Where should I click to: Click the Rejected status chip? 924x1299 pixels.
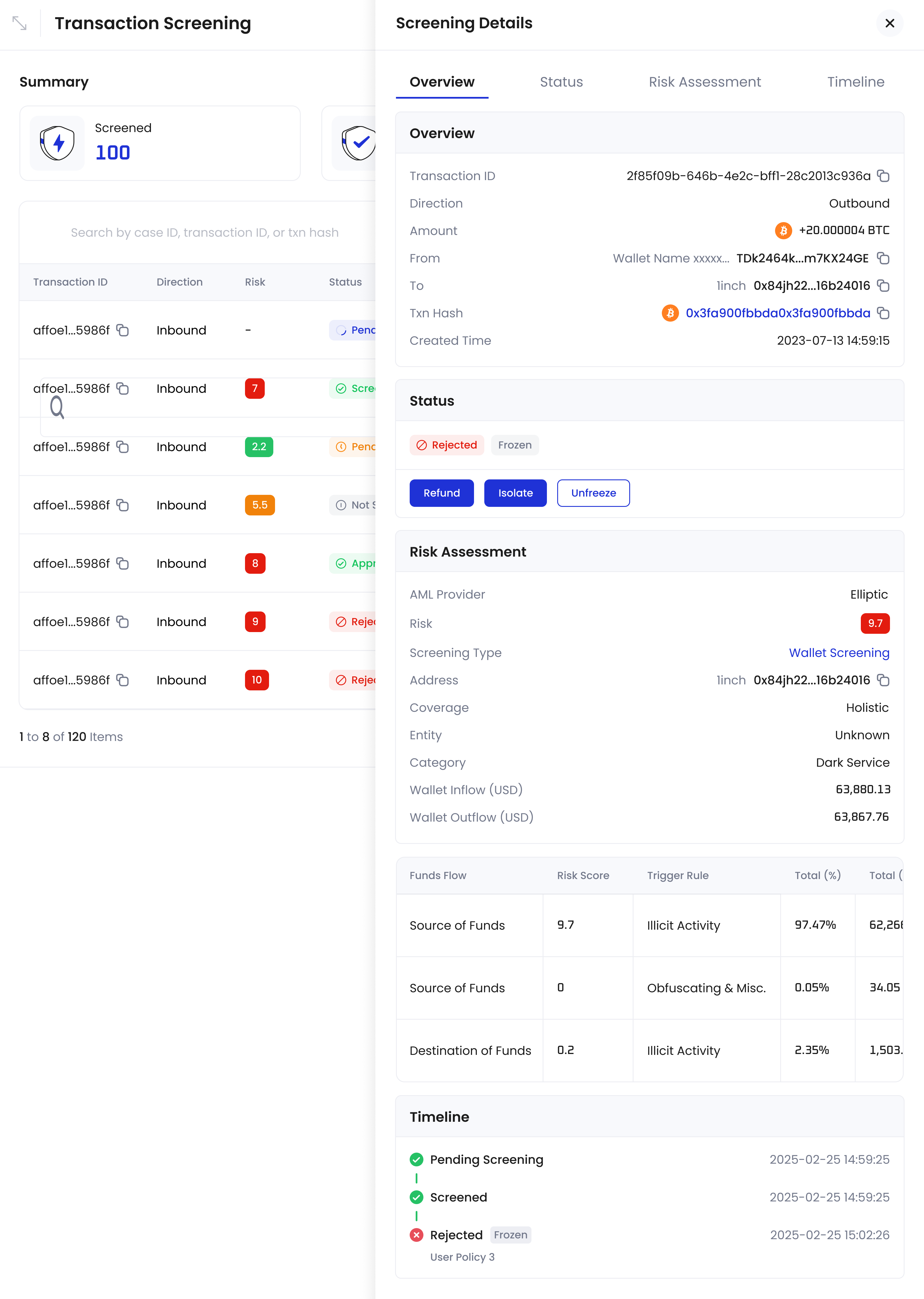447,445
